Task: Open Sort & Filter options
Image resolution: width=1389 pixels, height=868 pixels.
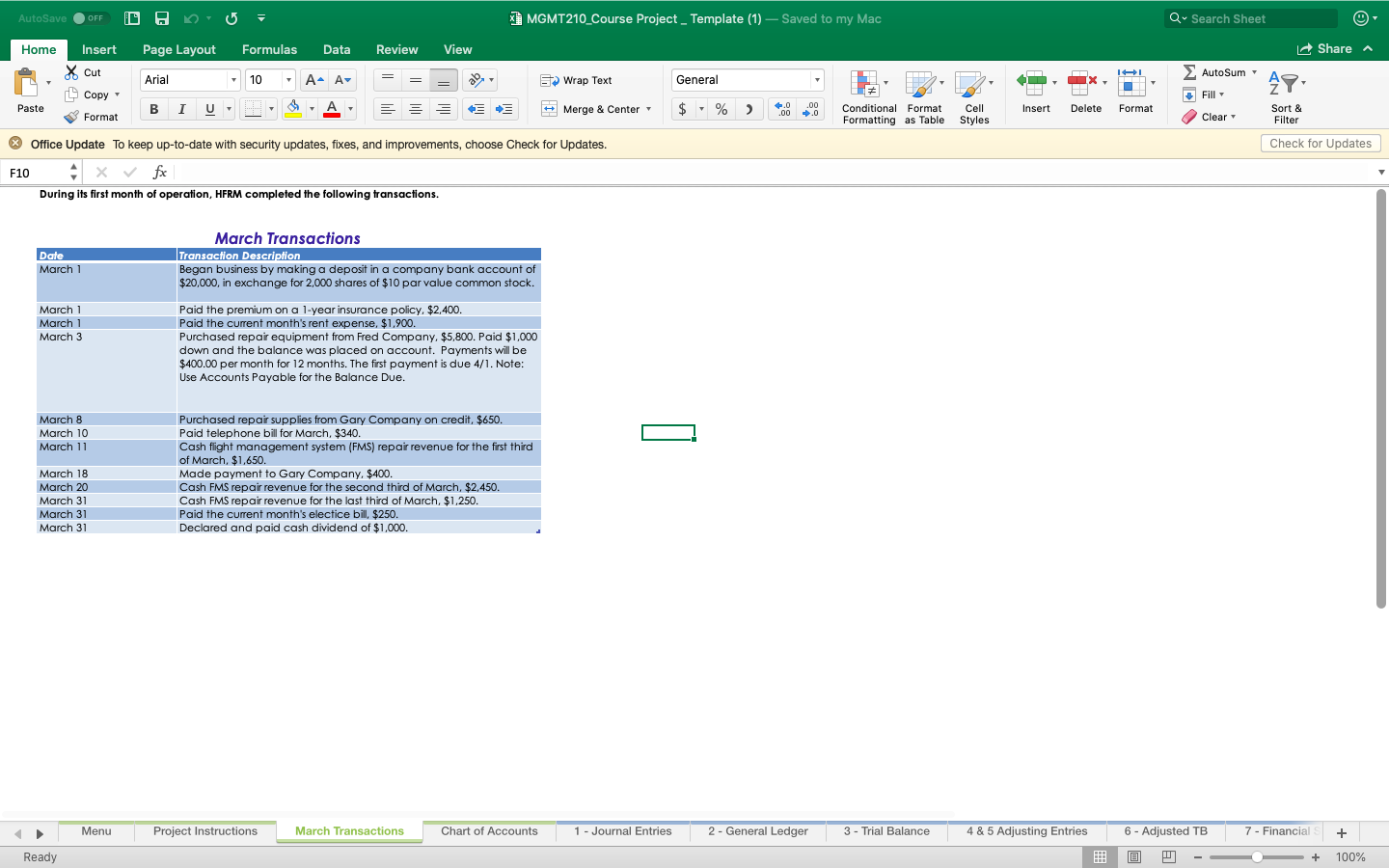Action: click(1286, 94)
